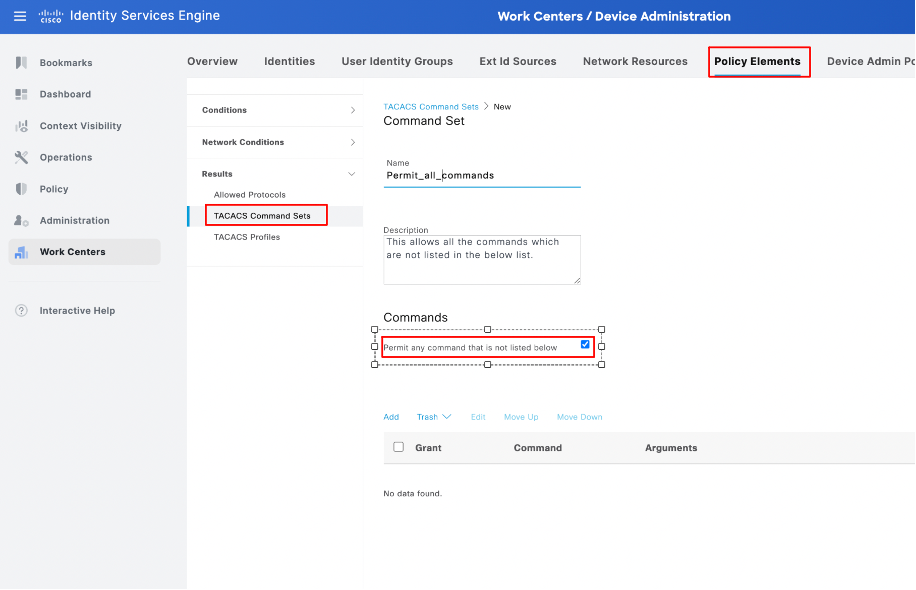Uncheck Permit any command not listed below
The height and width of the screenshot is (590, 916).
click(585, 344)
